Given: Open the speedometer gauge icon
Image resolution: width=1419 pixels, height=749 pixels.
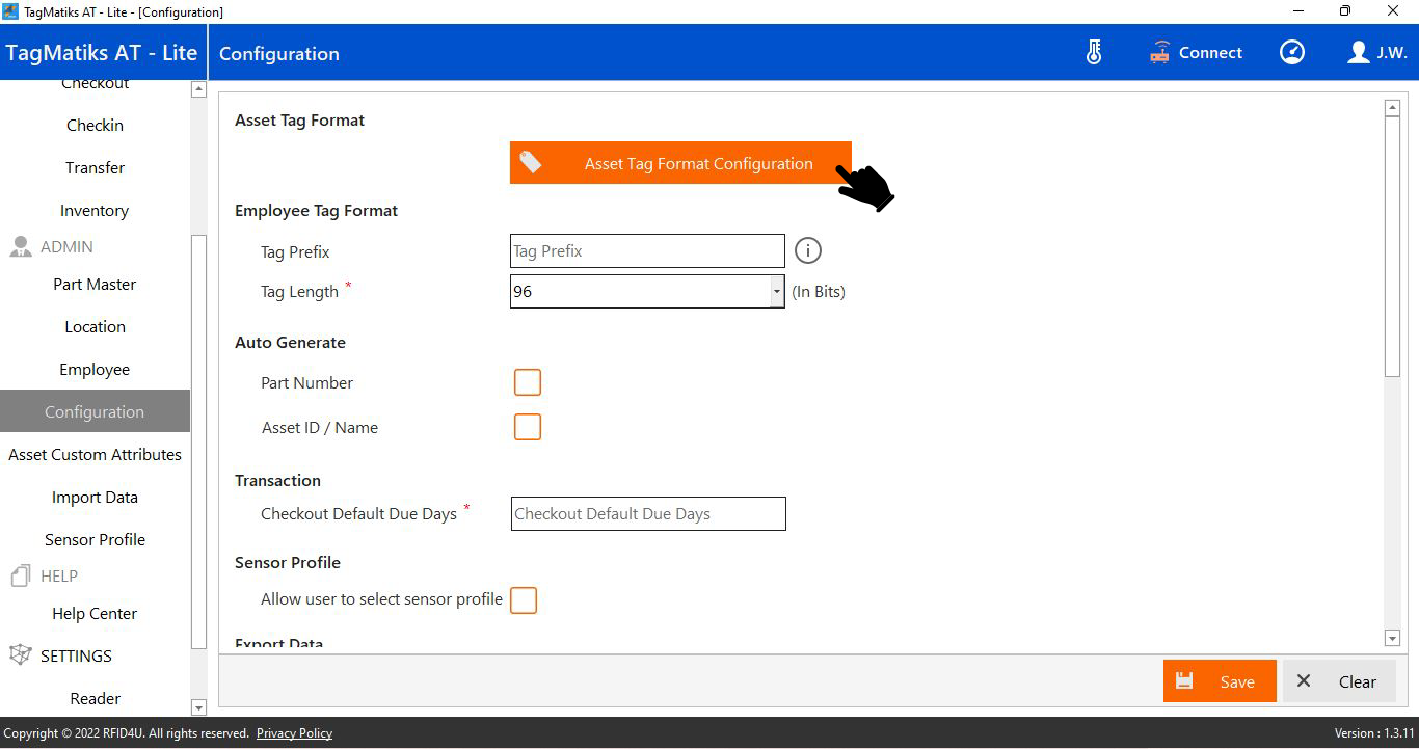Looking at the screenshot, I should pos(1292,53).
